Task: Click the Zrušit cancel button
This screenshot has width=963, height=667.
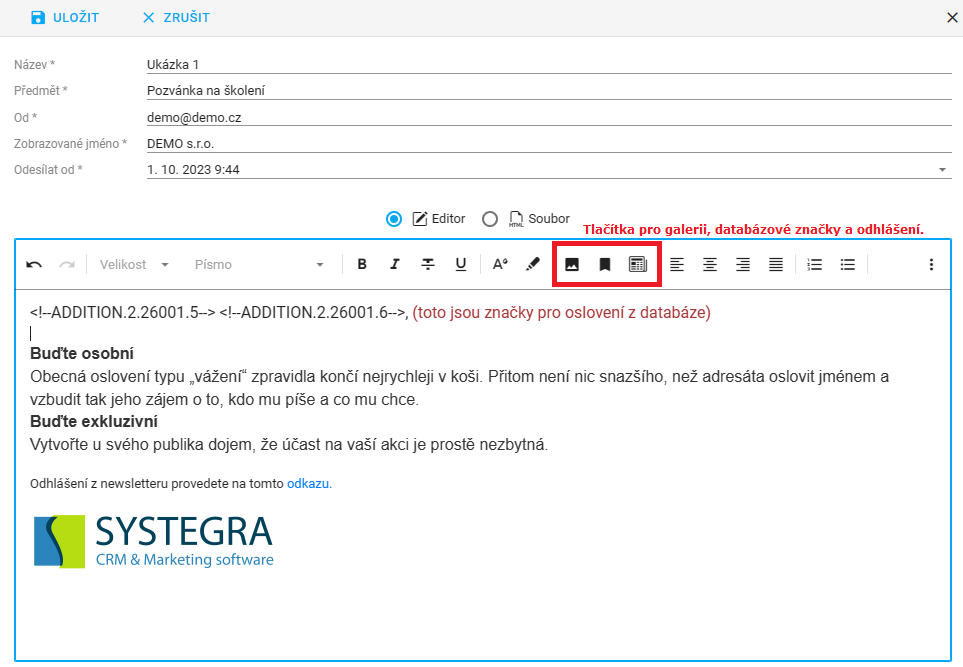Action: pos(176,17)
